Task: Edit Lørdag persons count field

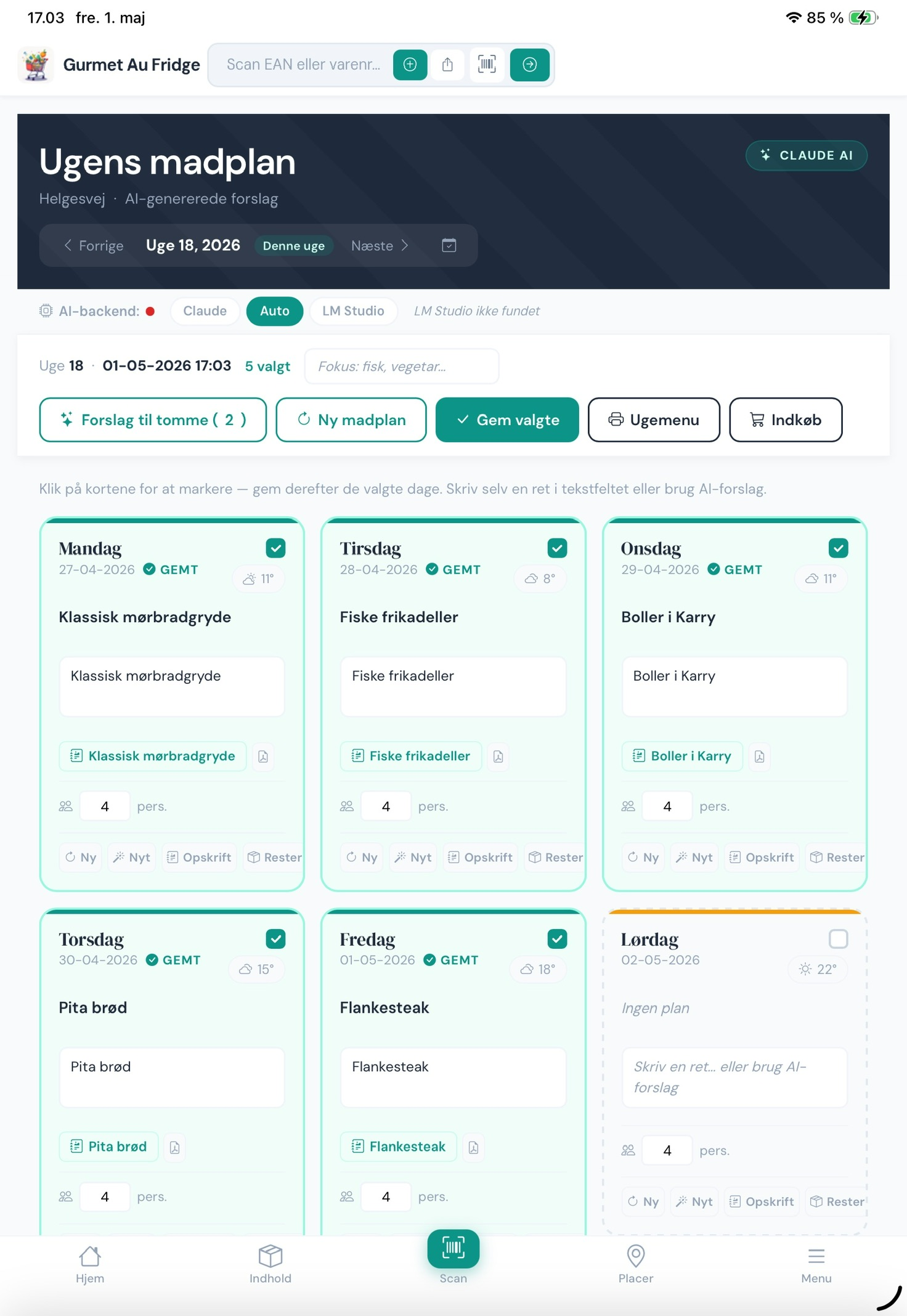Action: click(667, 1150)
